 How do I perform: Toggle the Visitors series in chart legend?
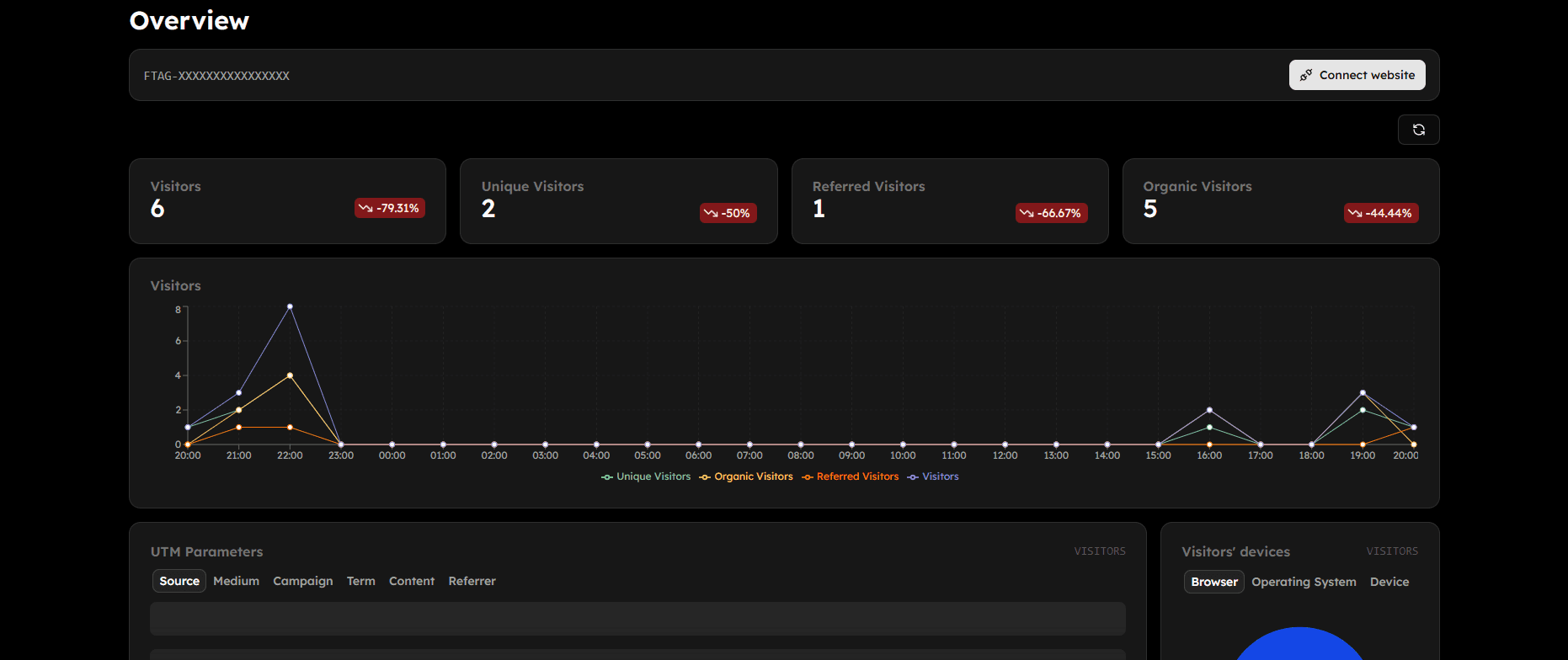tap(933, 476)
